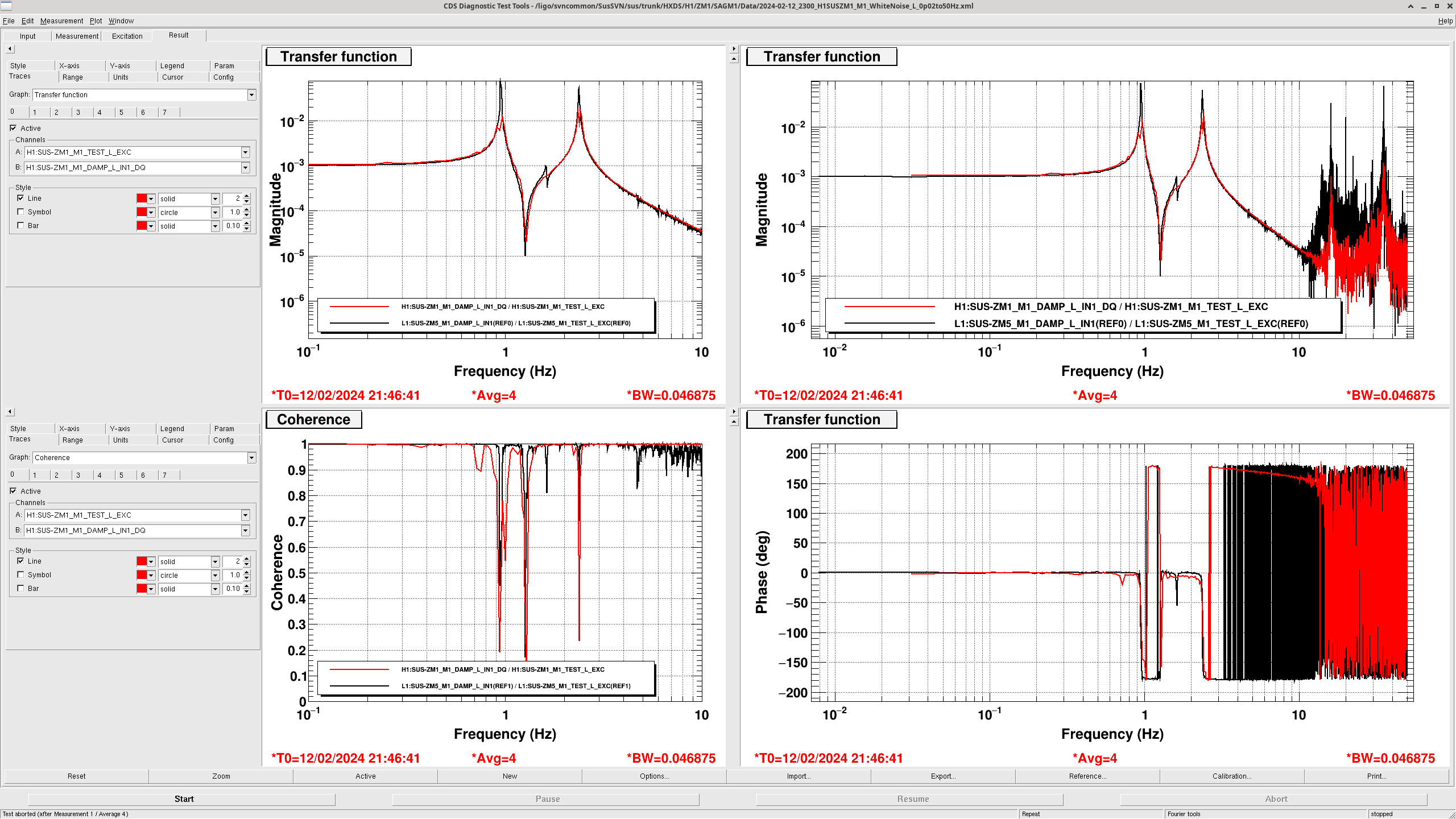1456x819 pixels.
Task: Click up arrow beside the Phase plot
Action: tap(734, 421)
